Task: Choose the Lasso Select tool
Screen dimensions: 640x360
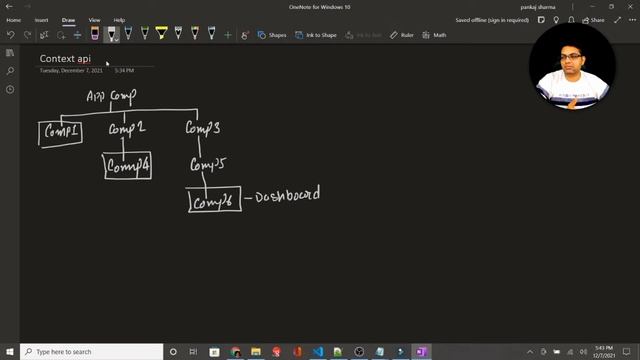Action: [x=61, y=35]
